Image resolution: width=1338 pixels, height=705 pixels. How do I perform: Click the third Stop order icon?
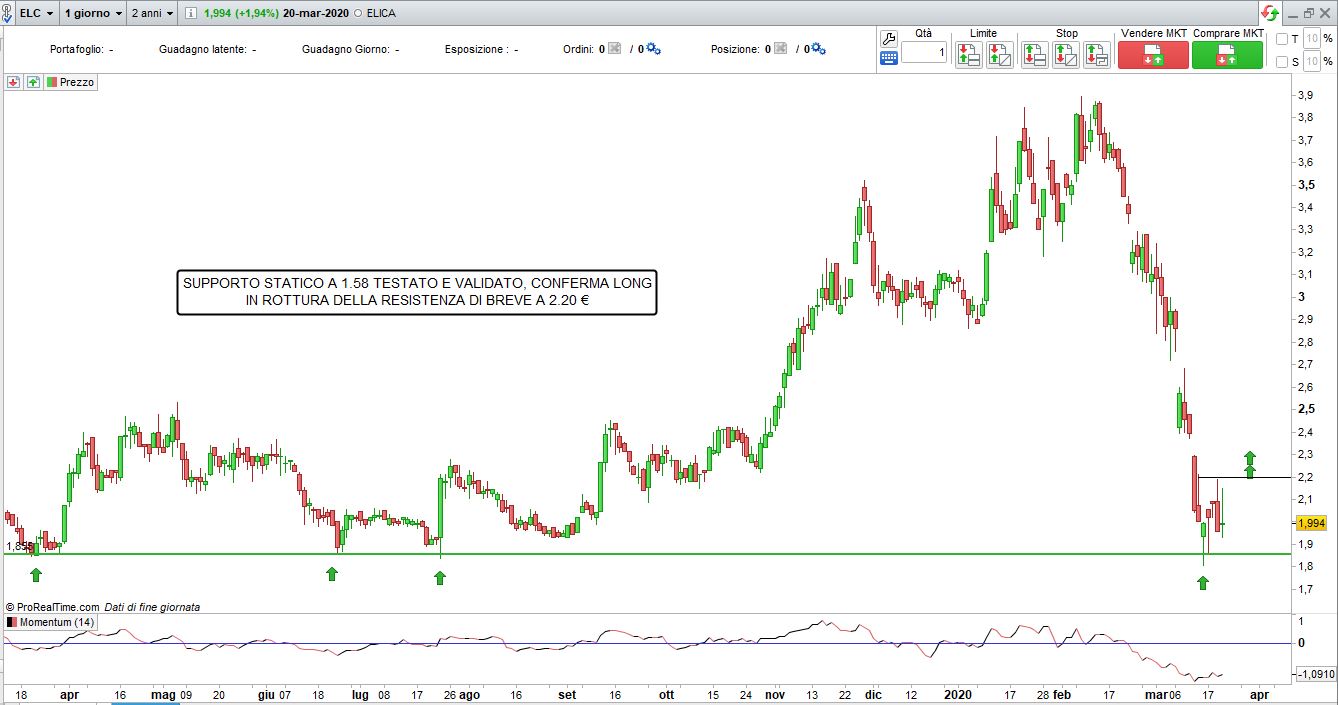[x=1097, y=55]
